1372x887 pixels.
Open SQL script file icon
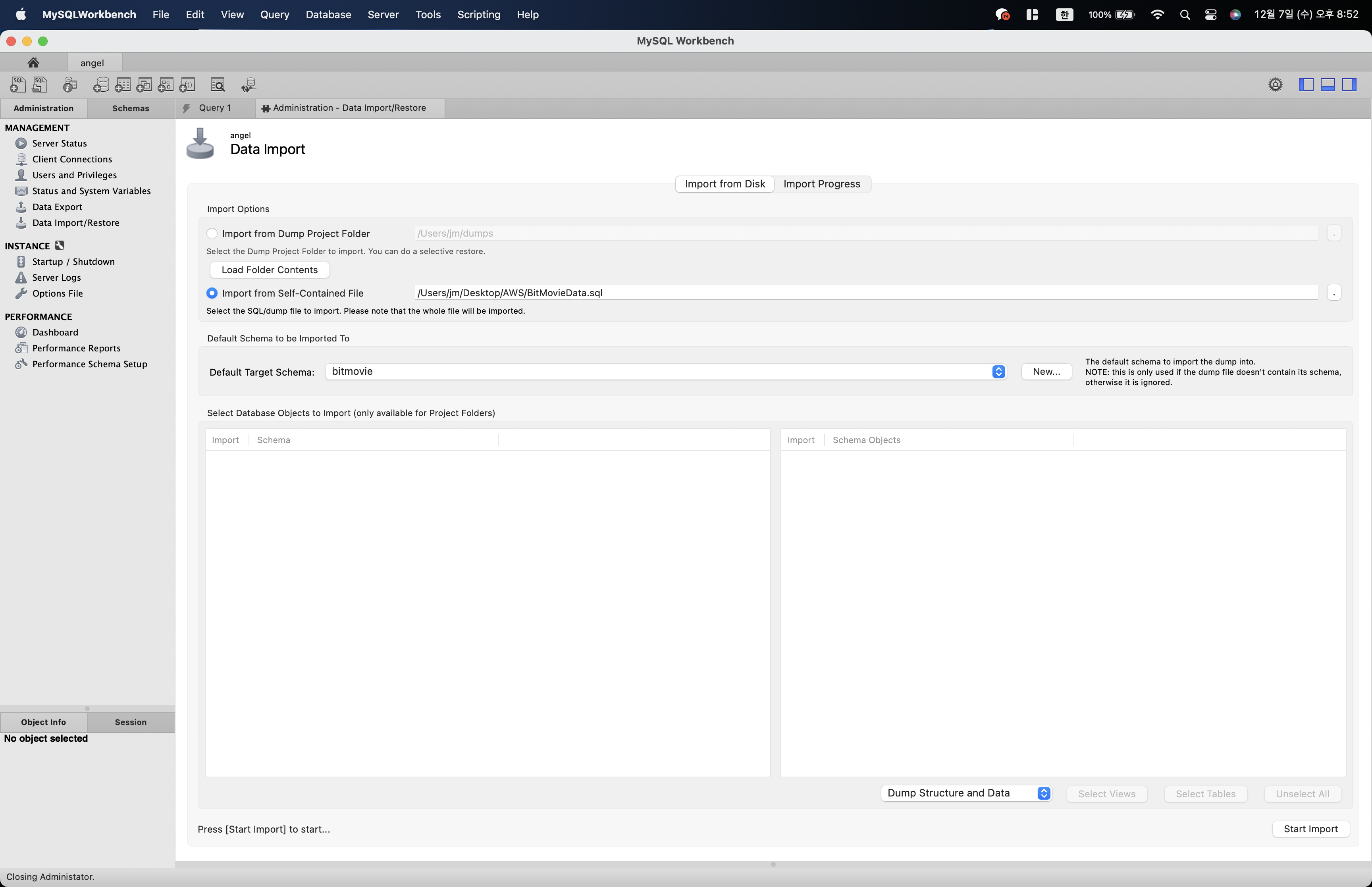[40, 85]
